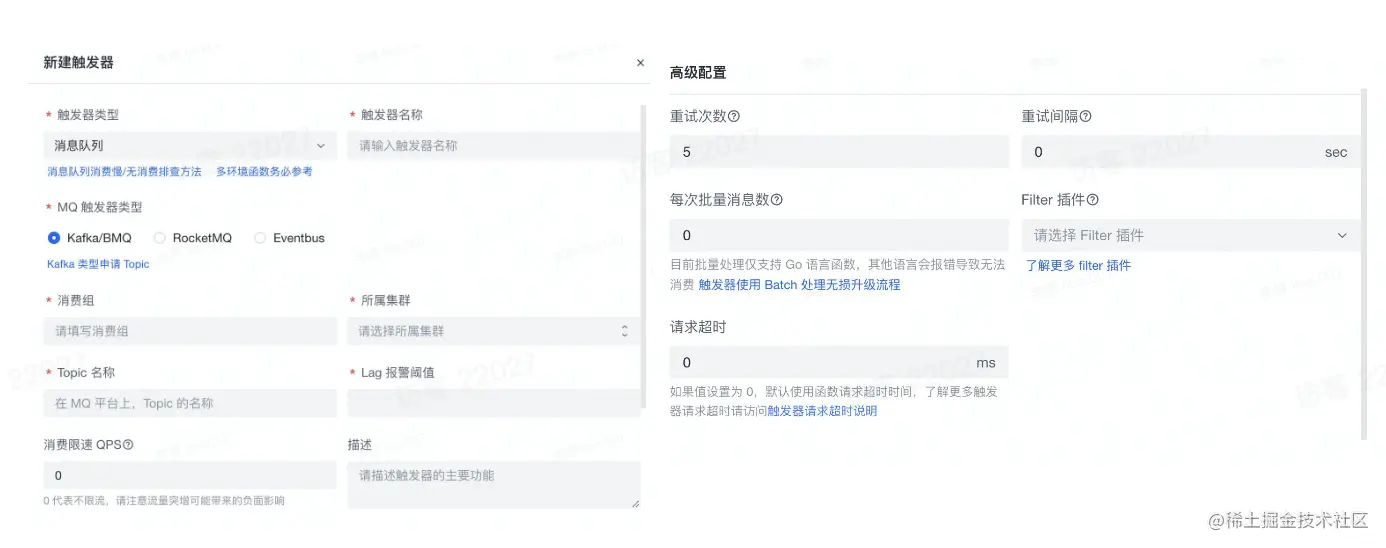Click the 消费组 input field
The image size is (1386, 548).
(x=190, y=331)
